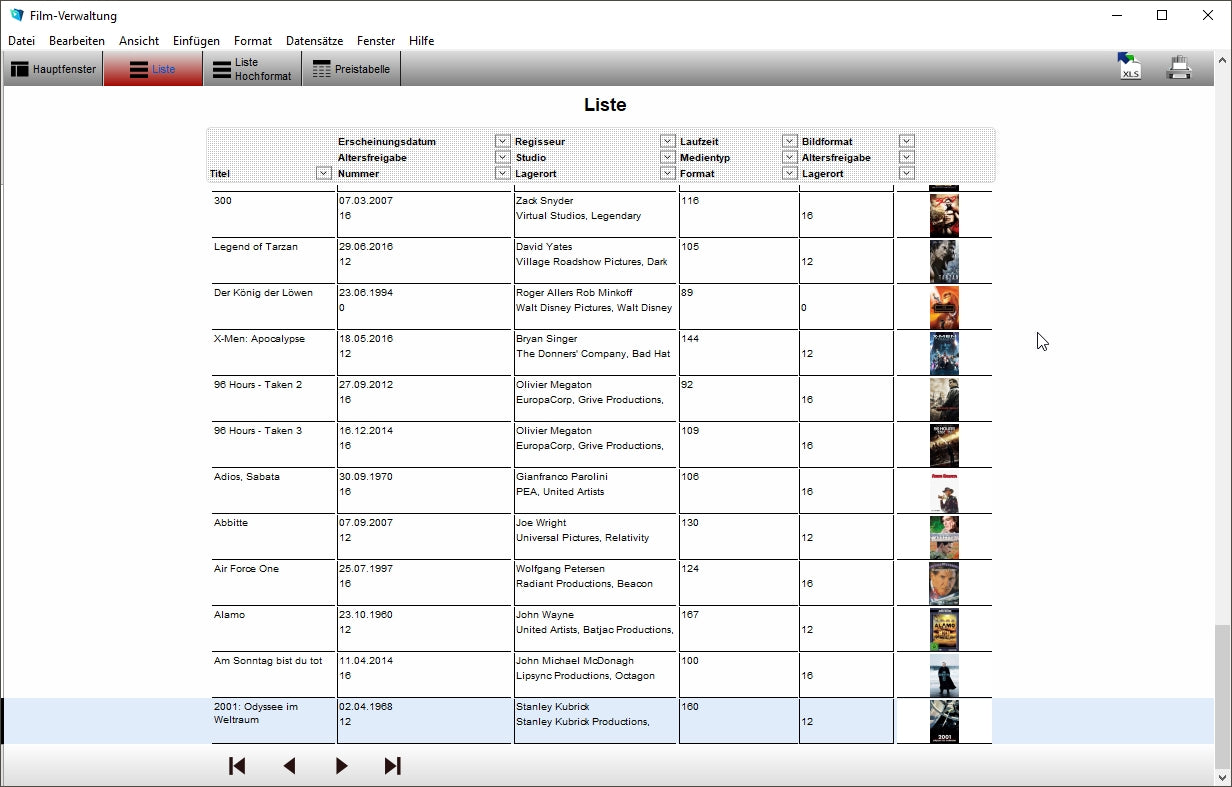1232x787 pixels.
Task: Expand the Titel column dropdown
Action: pyautogui.click(x=323, y=173)
